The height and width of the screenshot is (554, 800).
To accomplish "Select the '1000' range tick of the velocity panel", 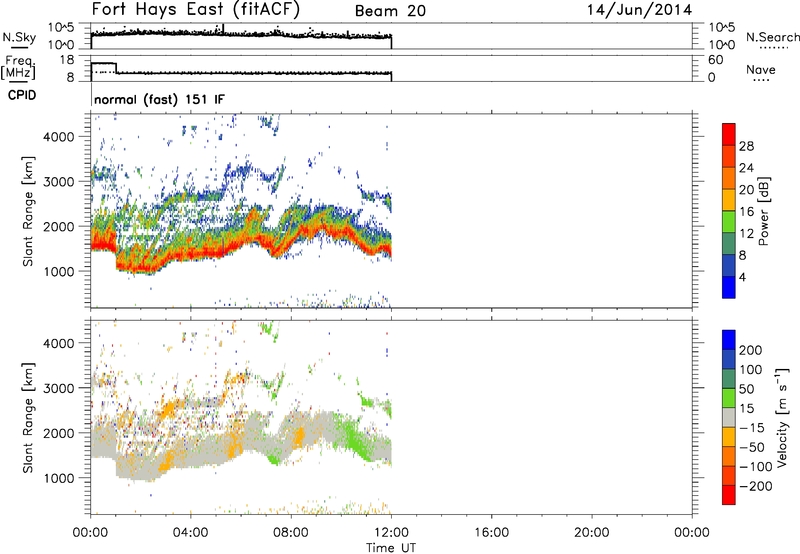I will 58,478.
